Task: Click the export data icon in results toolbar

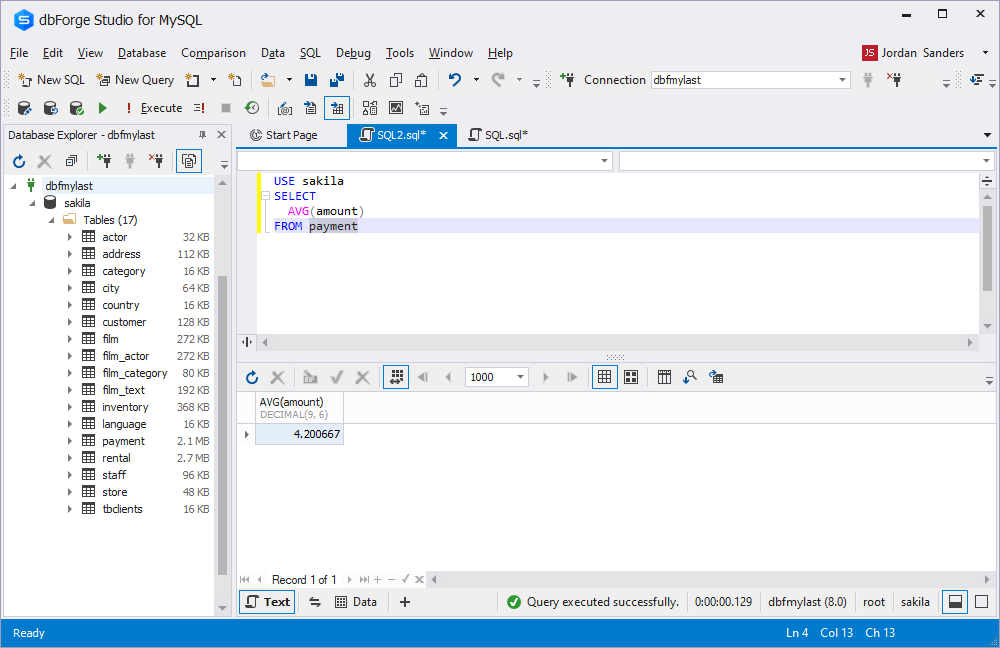Action: coord(716,377)
